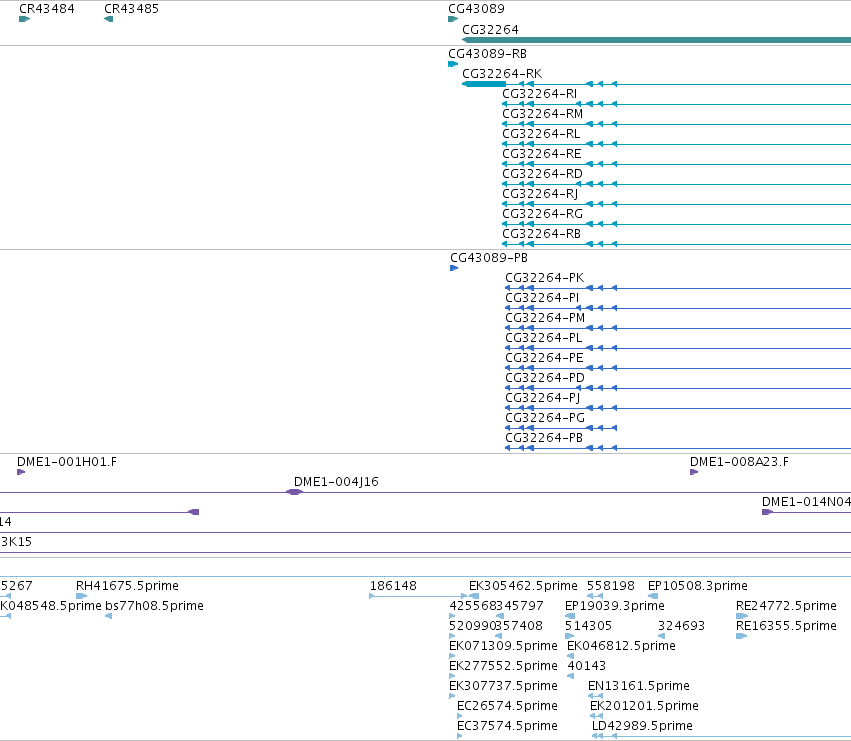Image resolution: width=851 pixels, height=741 pixels.
Task: Click the long arrow line beneath 186148
Action: (418, 596)
